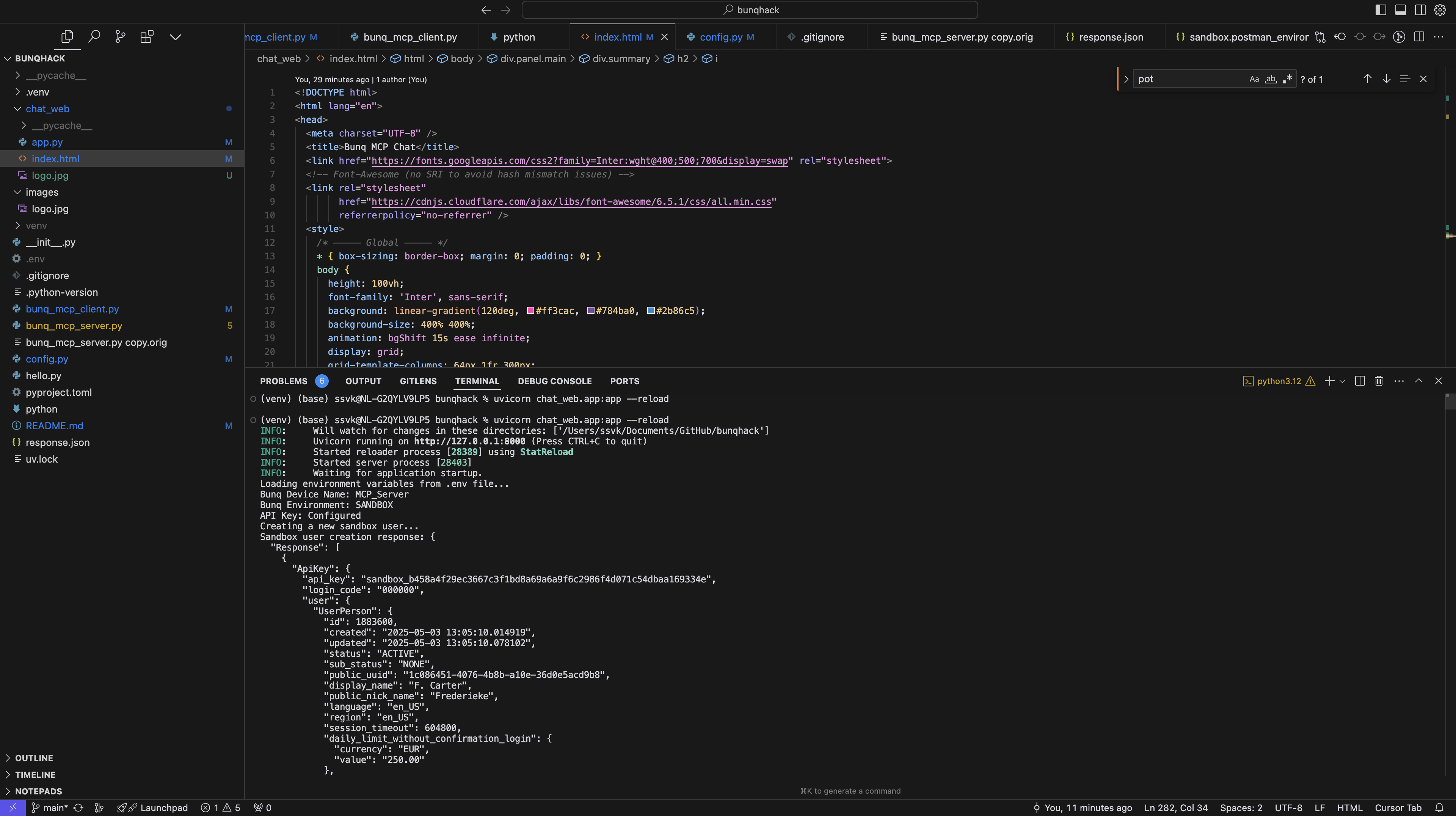The image size is (1456, 816).
Task: Open Launchpad in status bar
Action: click(152, 808)
